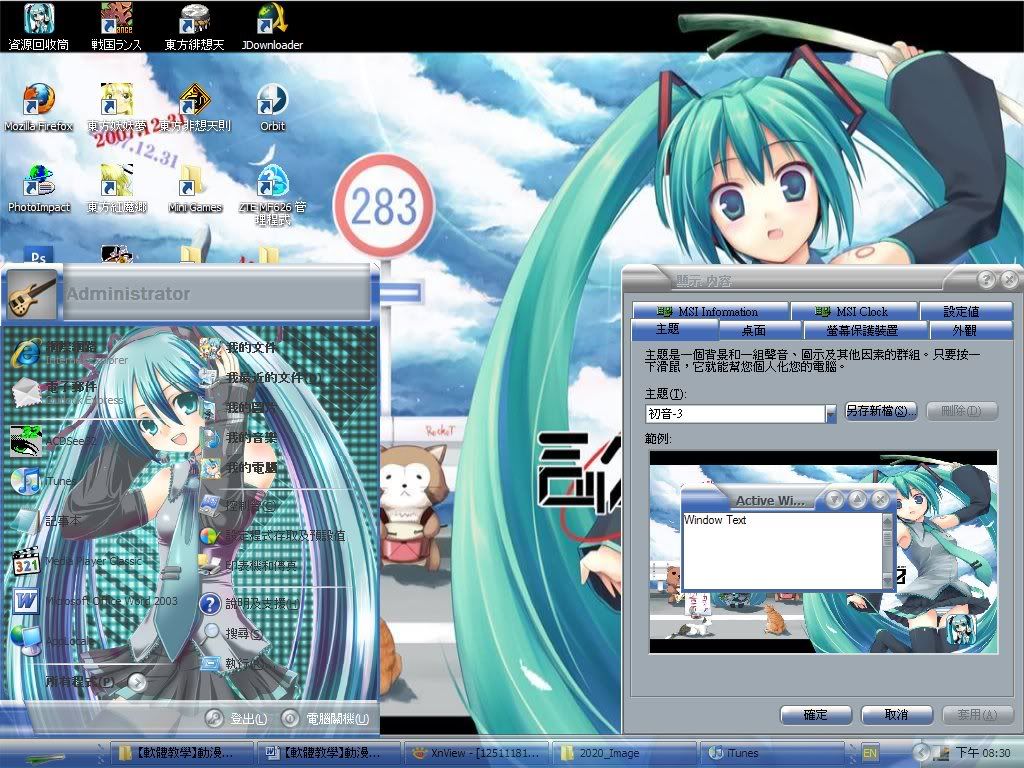Click the theme preview thumbnail
This screenshot has width=1024, height=768.
(x=823, y=552)
